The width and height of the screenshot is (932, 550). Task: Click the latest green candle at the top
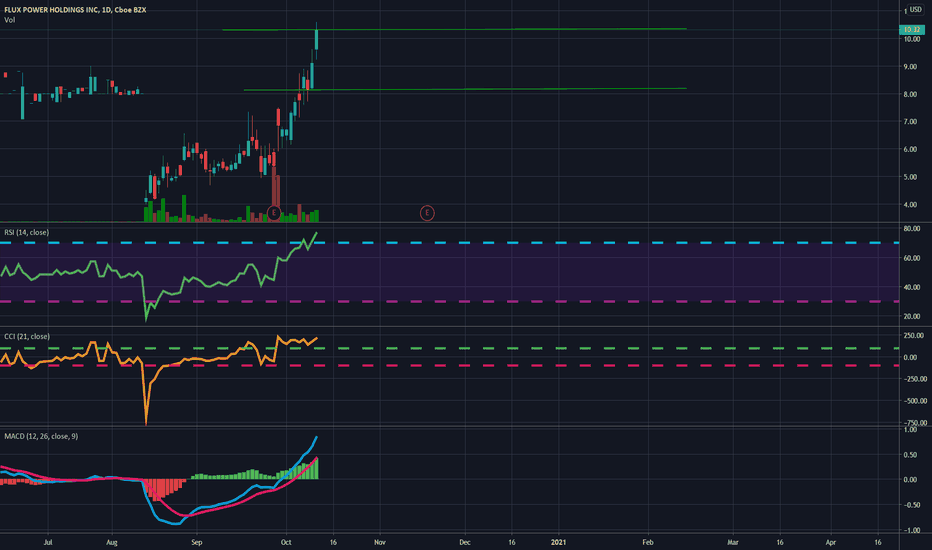click(316, 39)
